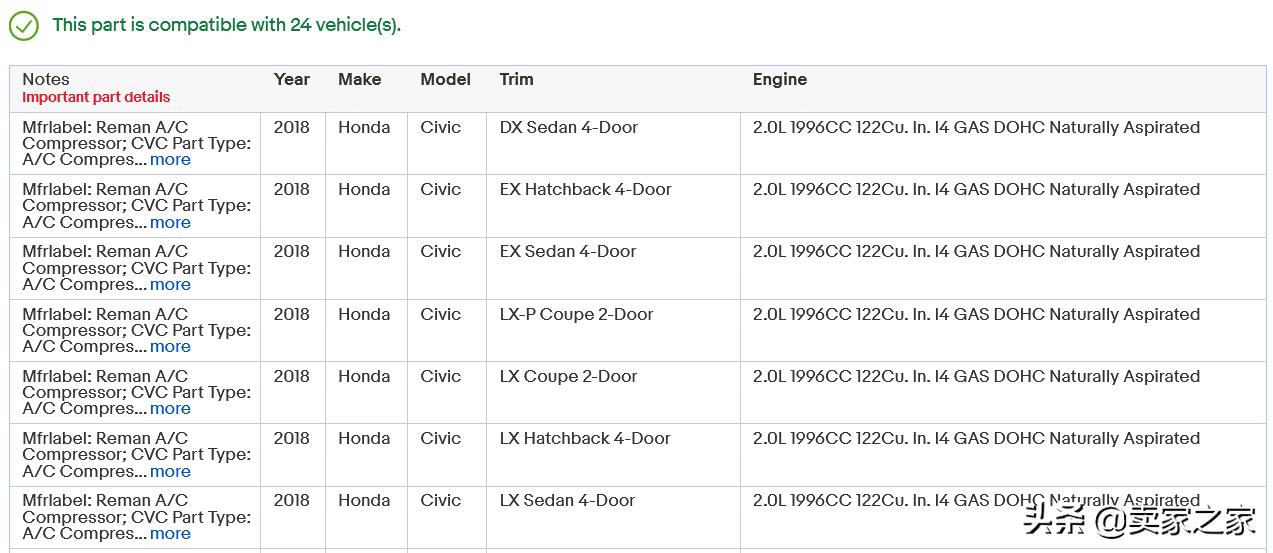The height and width of the screenshot is (553, 1273).
Task: Click the compatible with 24 vehicles message
Action: pyautogui.click(x=226, y=25)
